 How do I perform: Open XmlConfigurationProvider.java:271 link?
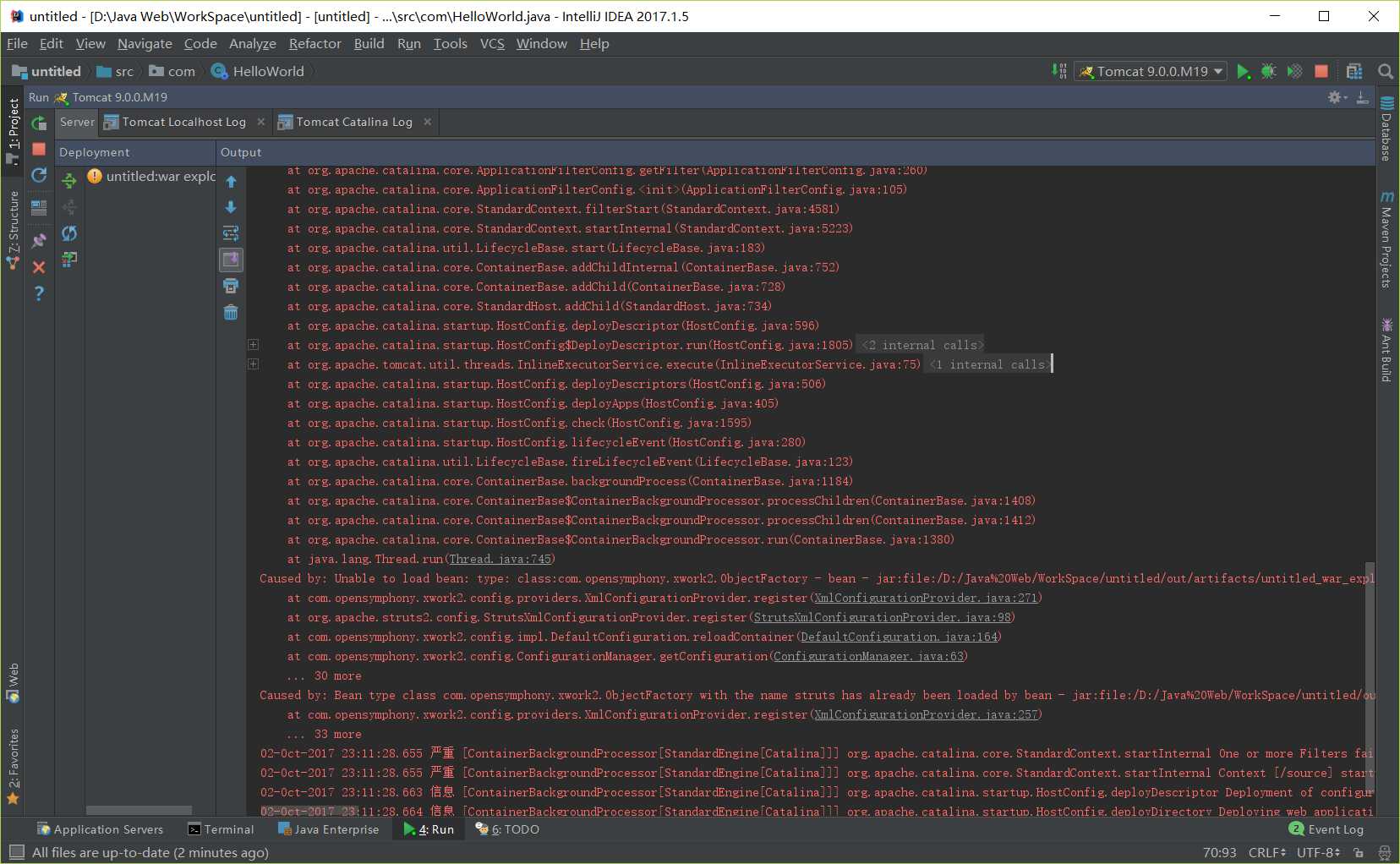(x=926, y=599)
